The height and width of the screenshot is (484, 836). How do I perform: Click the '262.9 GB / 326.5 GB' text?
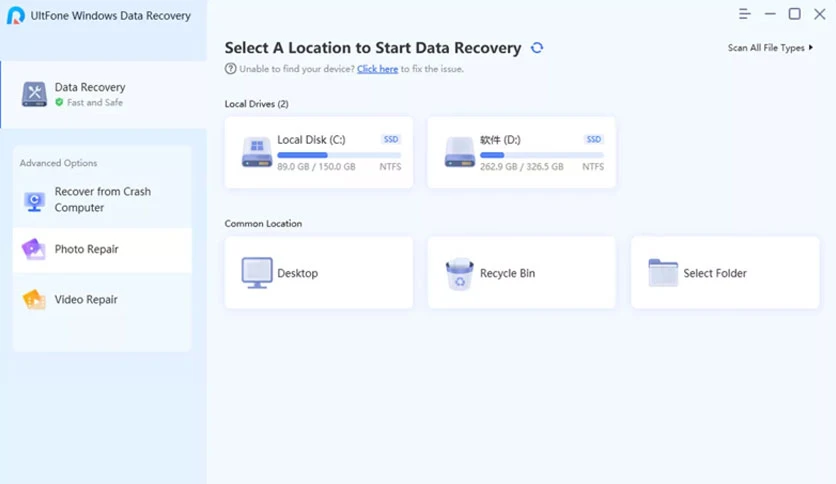point(521,167)
